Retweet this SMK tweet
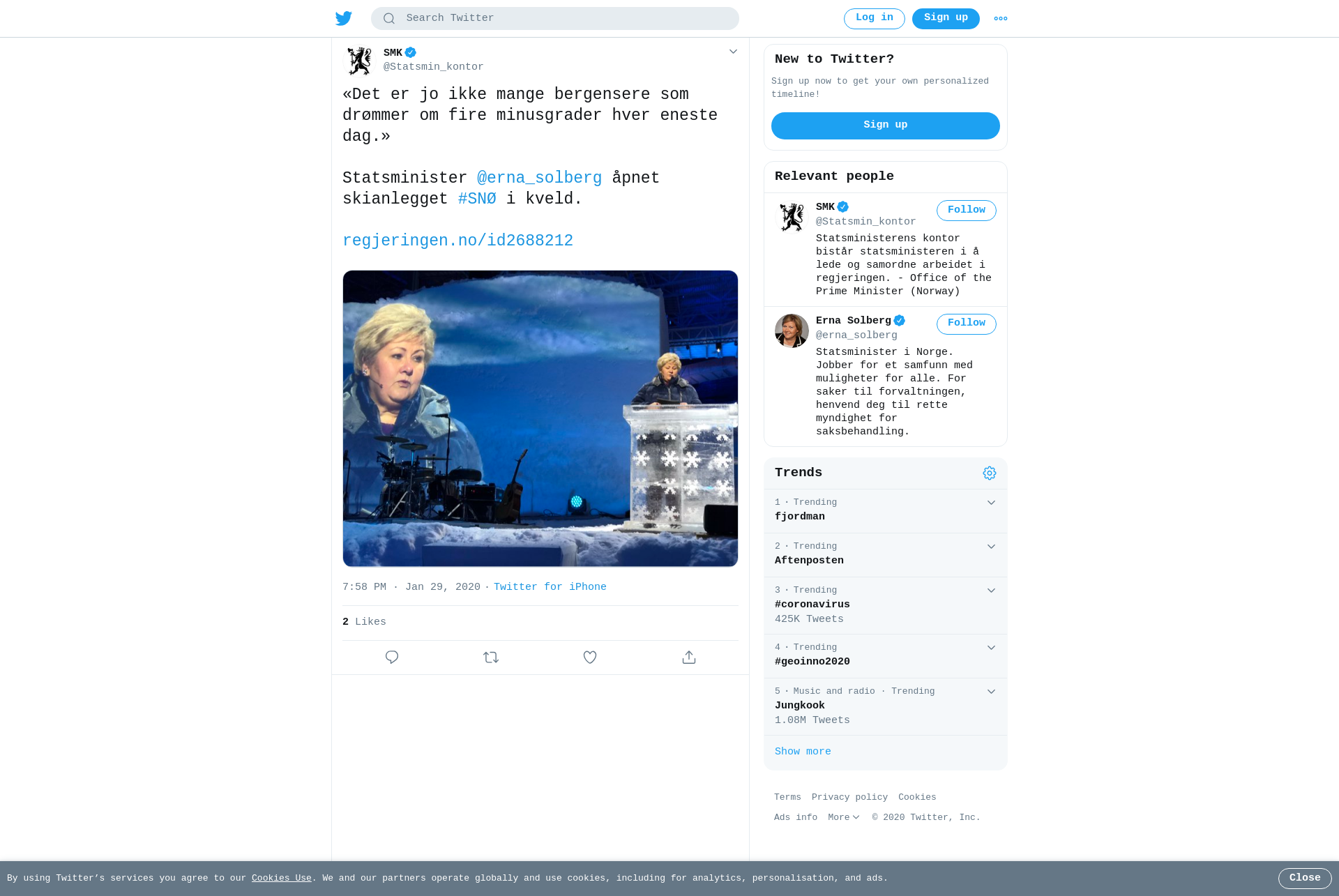Screen dimensions: 1339x896 tap(491, 658)
